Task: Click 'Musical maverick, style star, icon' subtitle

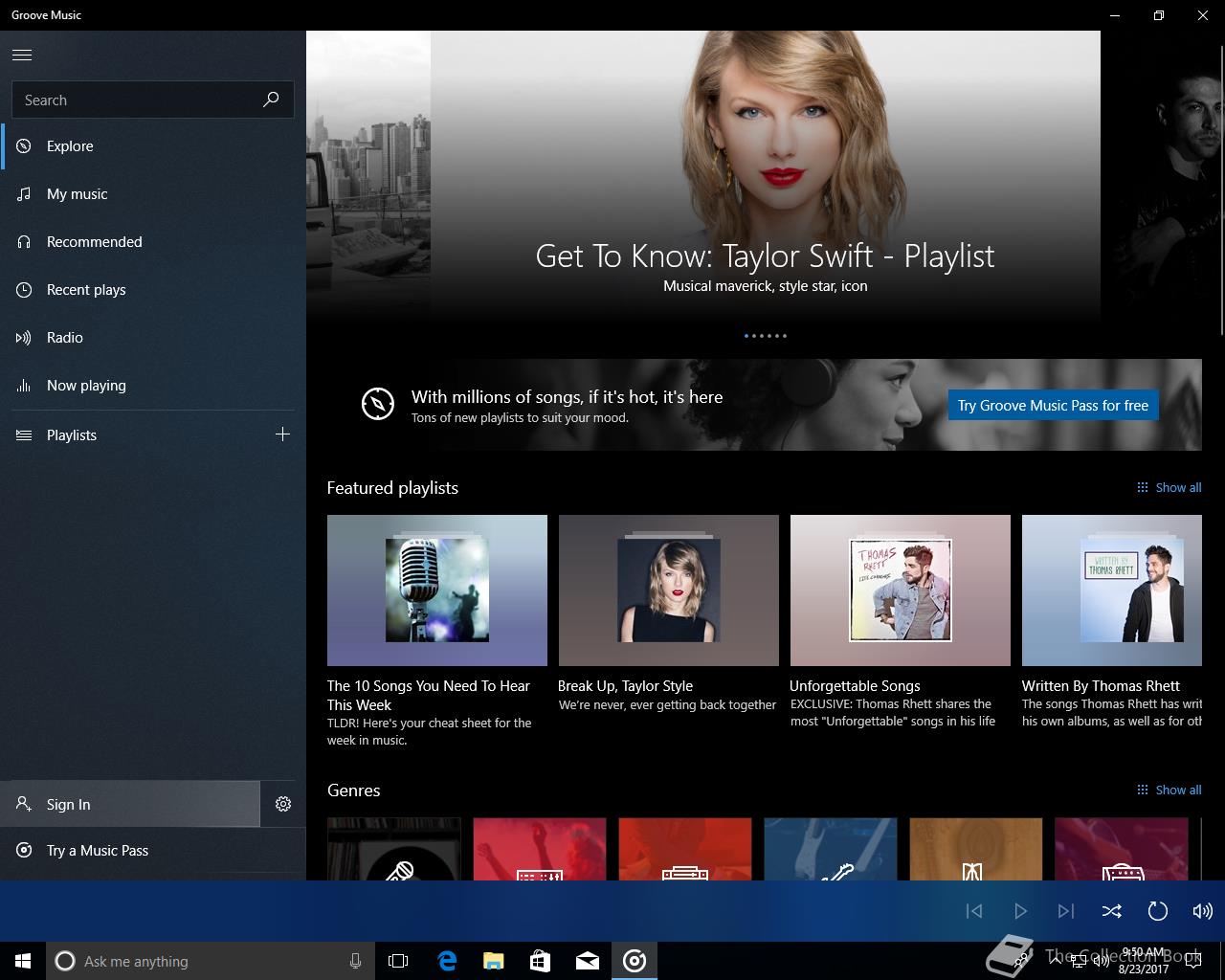Action: click(x=766, y=286)
